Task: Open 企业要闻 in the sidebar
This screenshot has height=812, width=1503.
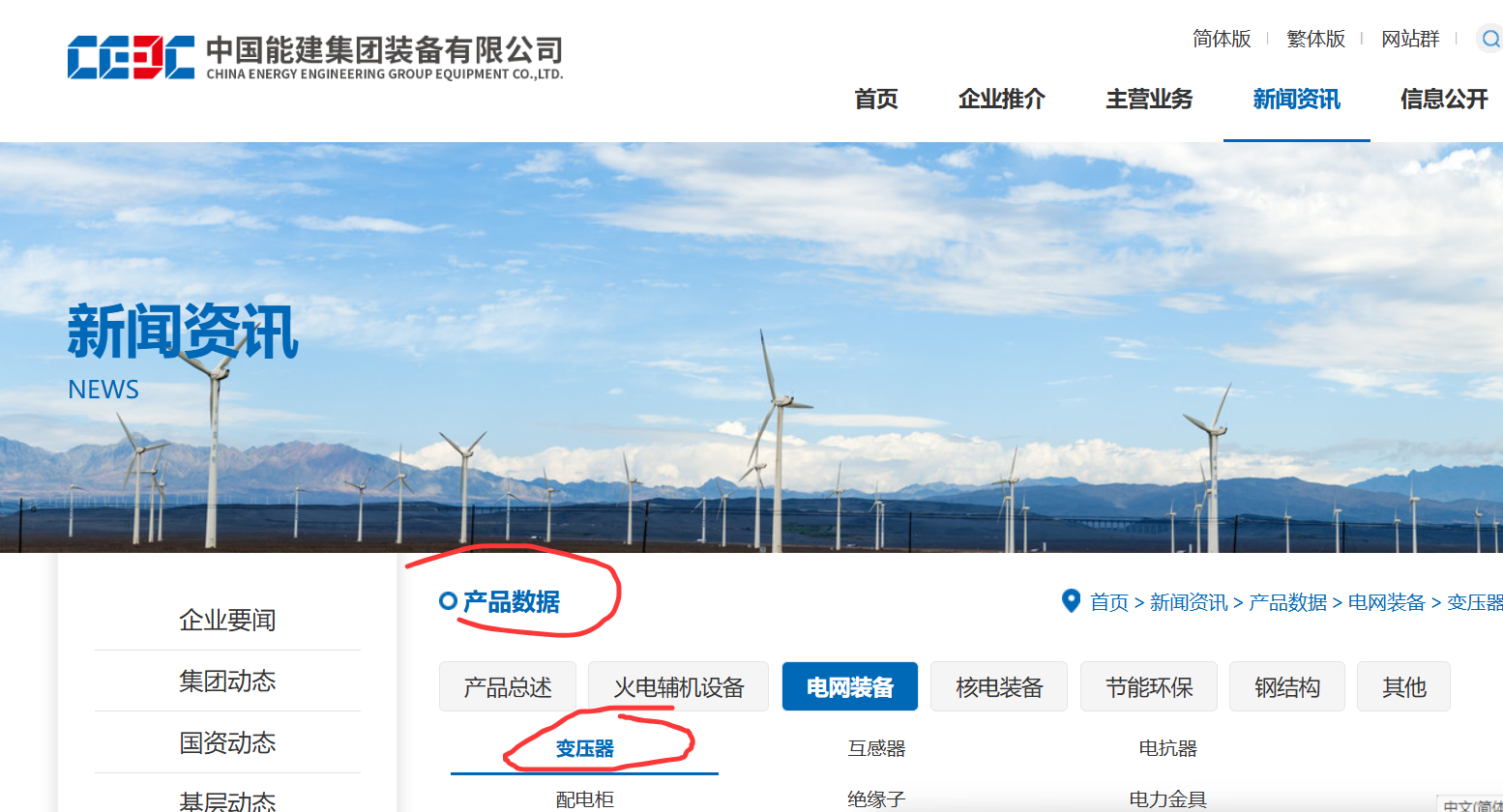Action: click(227, 620)
